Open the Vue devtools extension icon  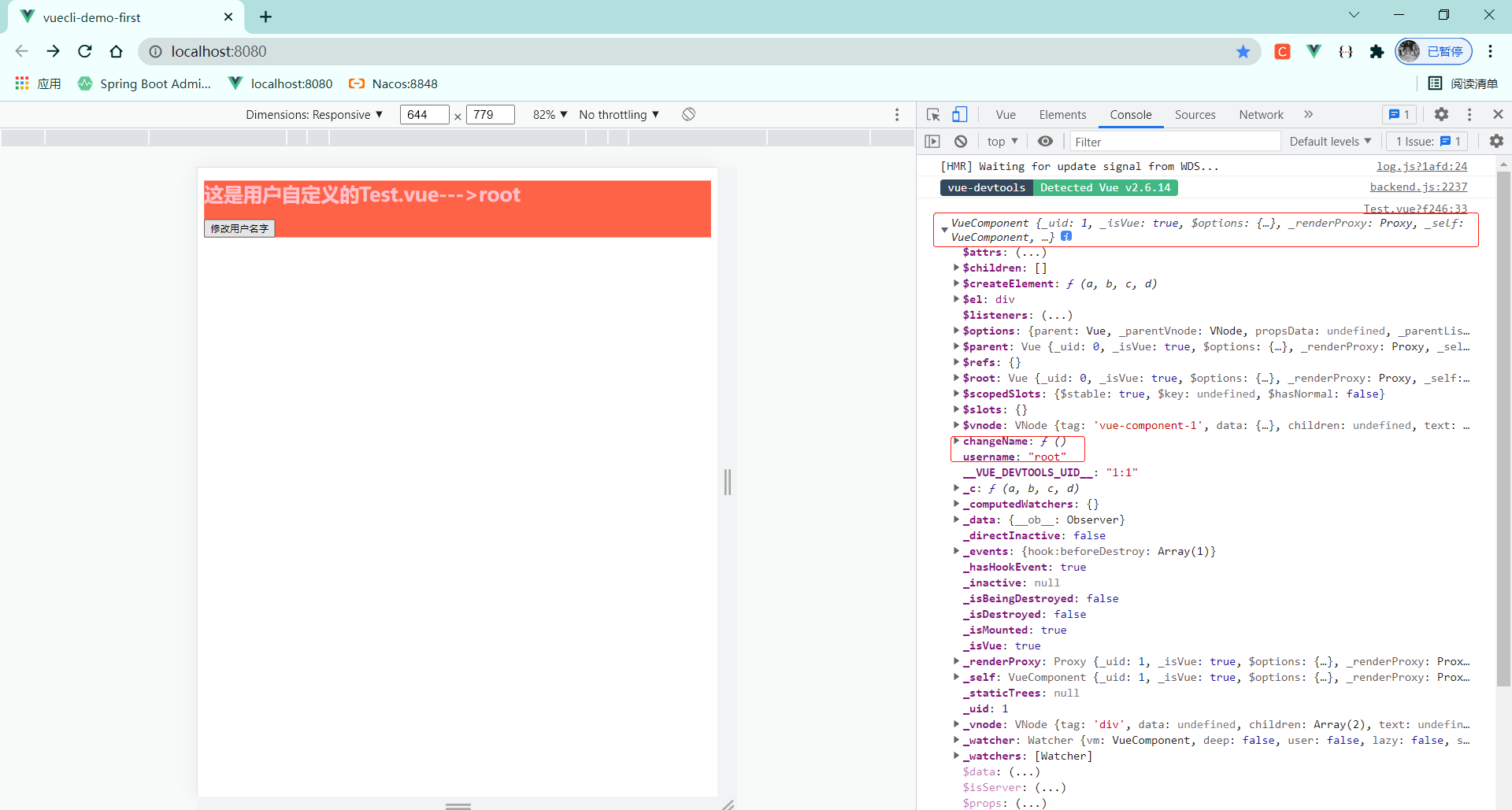pyautogui.click(x=1314, y=51)
